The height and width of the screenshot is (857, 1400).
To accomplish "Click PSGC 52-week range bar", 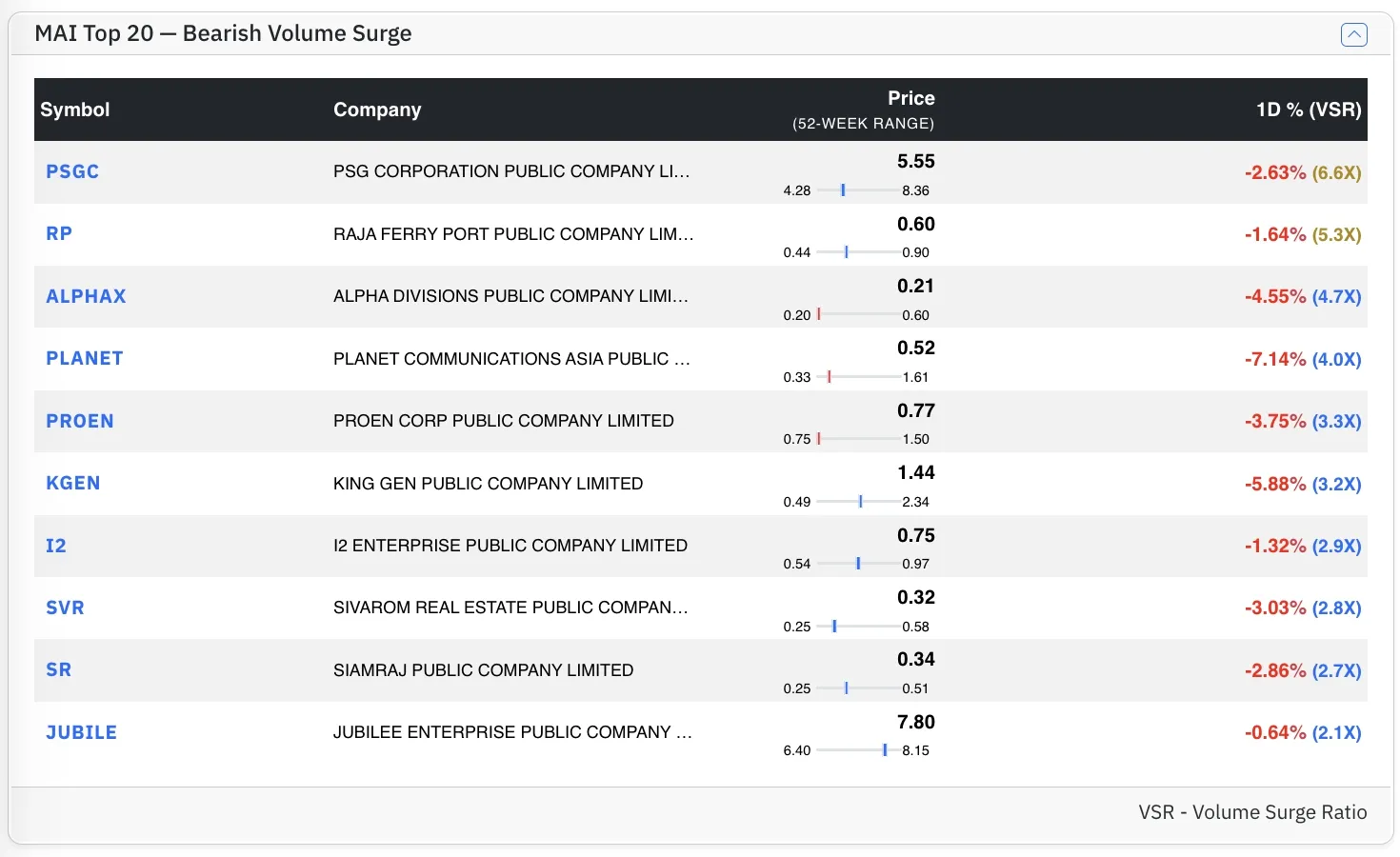I will pos(857,190).
